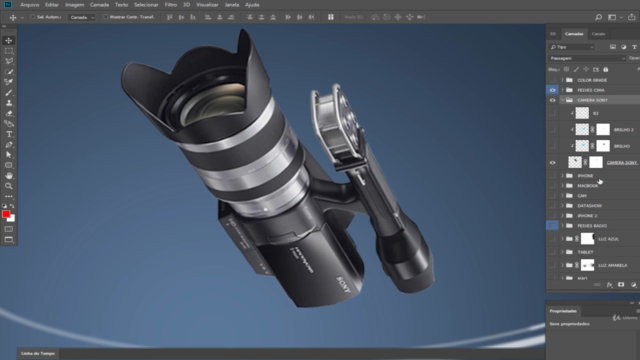Image resolution: width=640 pixels, height=360 pixels.
Task: Select the Rounded Rectangle shape tool
Action: tap(9, 165)
